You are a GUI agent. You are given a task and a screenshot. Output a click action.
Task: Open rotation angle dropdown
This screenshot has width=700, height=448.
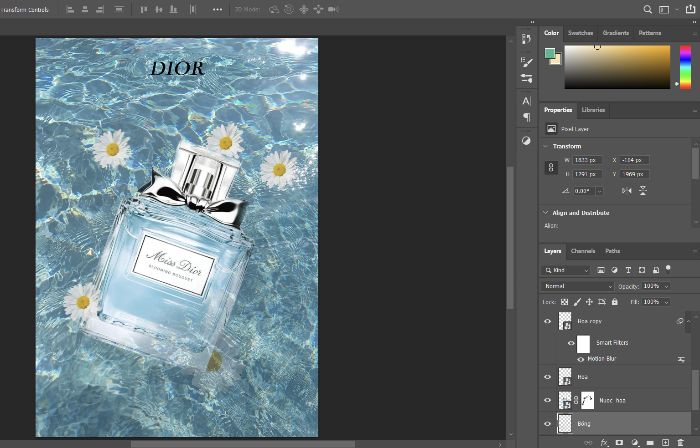click(600, 191)
